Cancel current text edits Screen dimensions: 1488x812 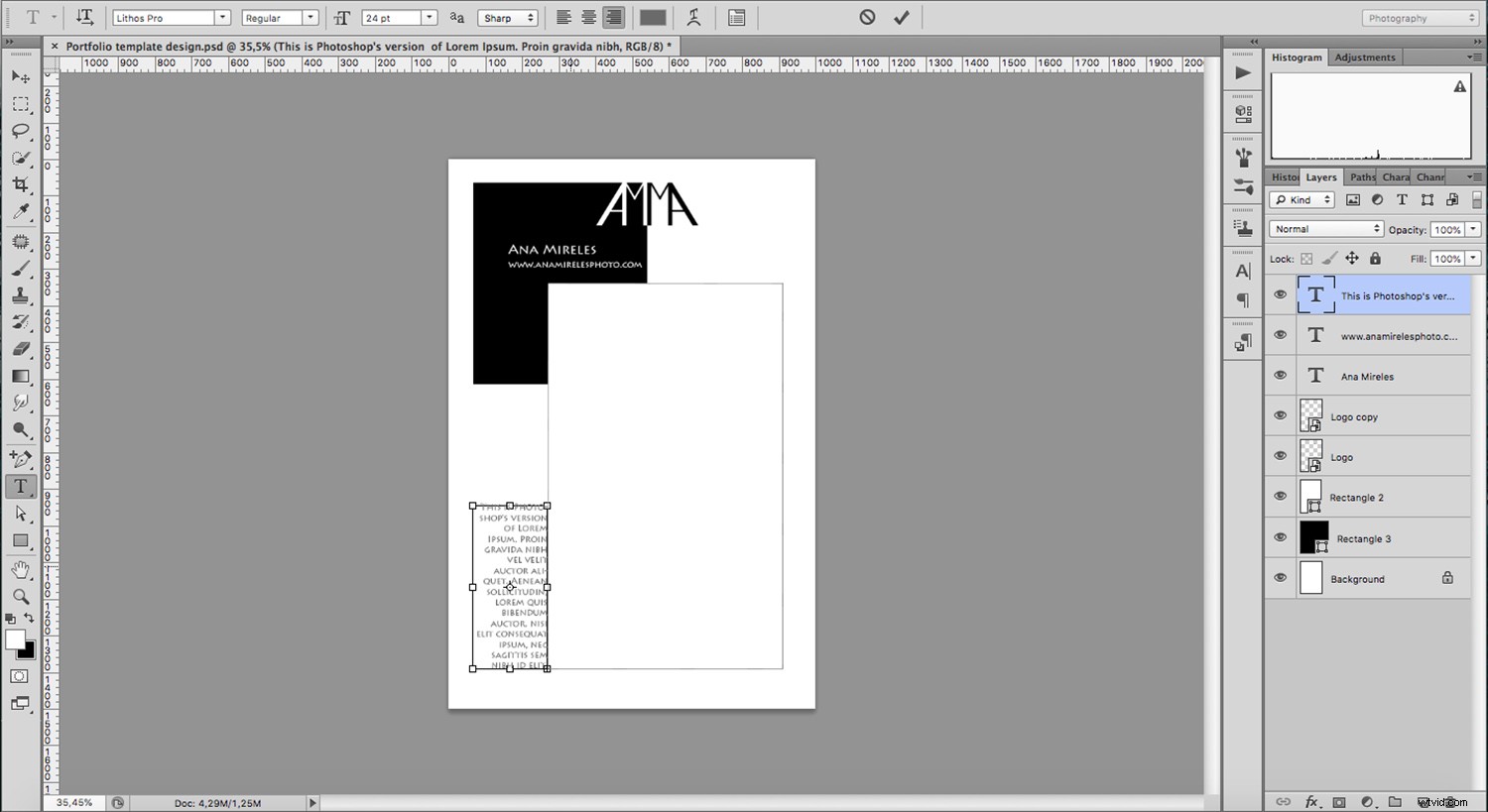[x=865, y=17]
